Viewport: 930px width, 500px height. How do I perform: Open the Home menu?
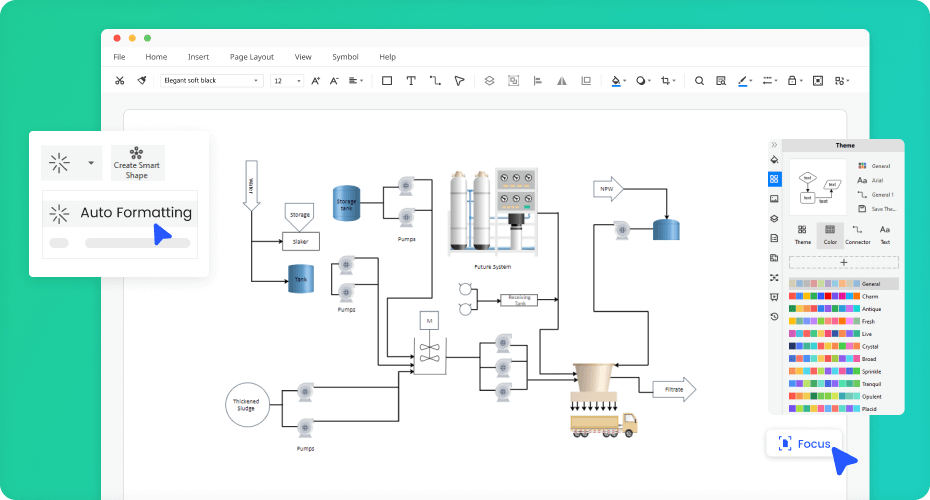[156, 57]
